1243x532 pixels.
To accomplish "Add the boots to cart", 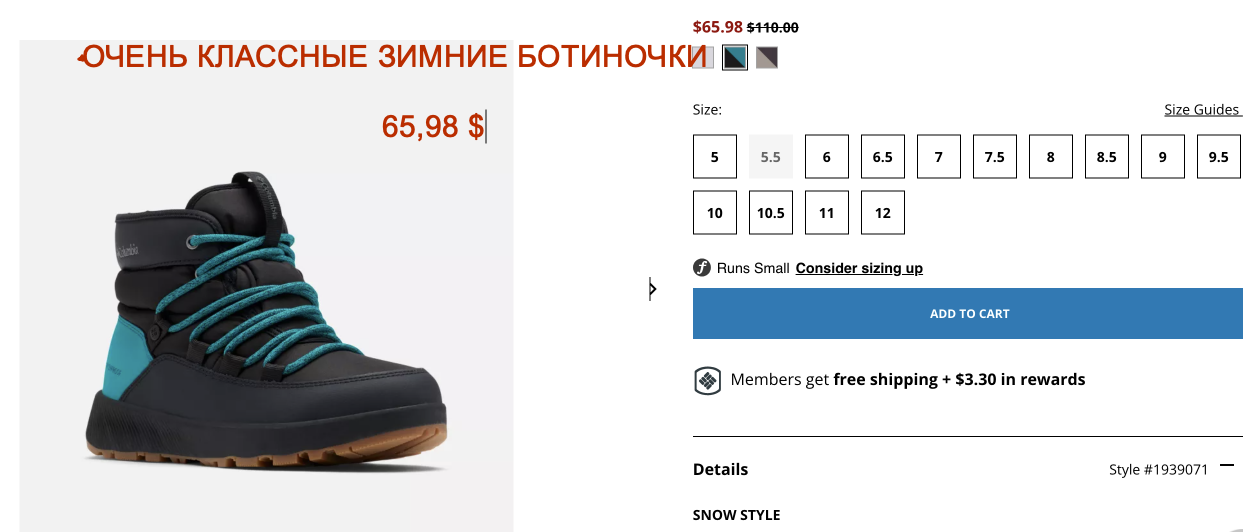I will pos(968,314).
